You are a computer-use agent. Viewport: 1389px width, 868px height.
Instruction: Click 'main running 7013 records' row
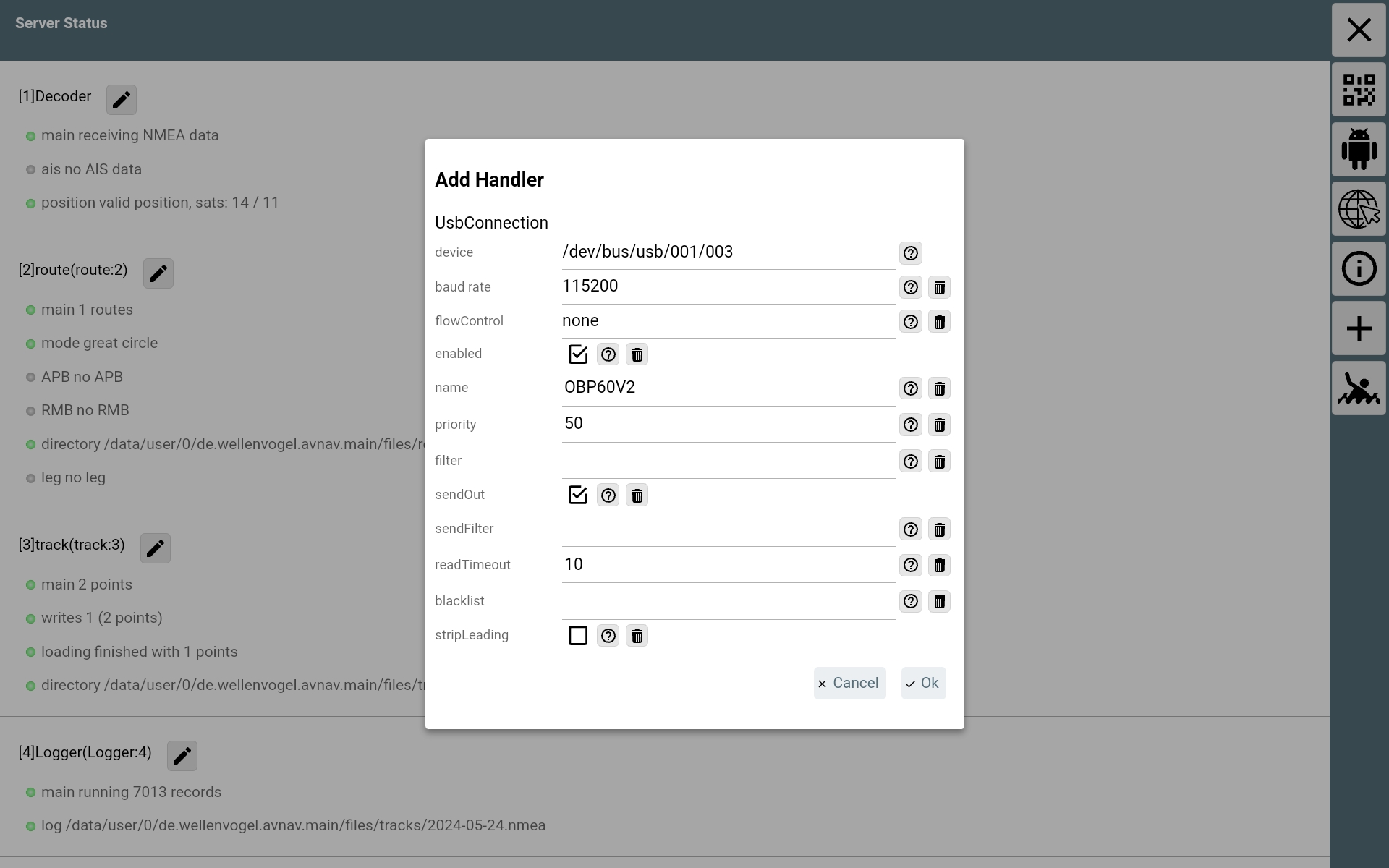pos(124,792)
